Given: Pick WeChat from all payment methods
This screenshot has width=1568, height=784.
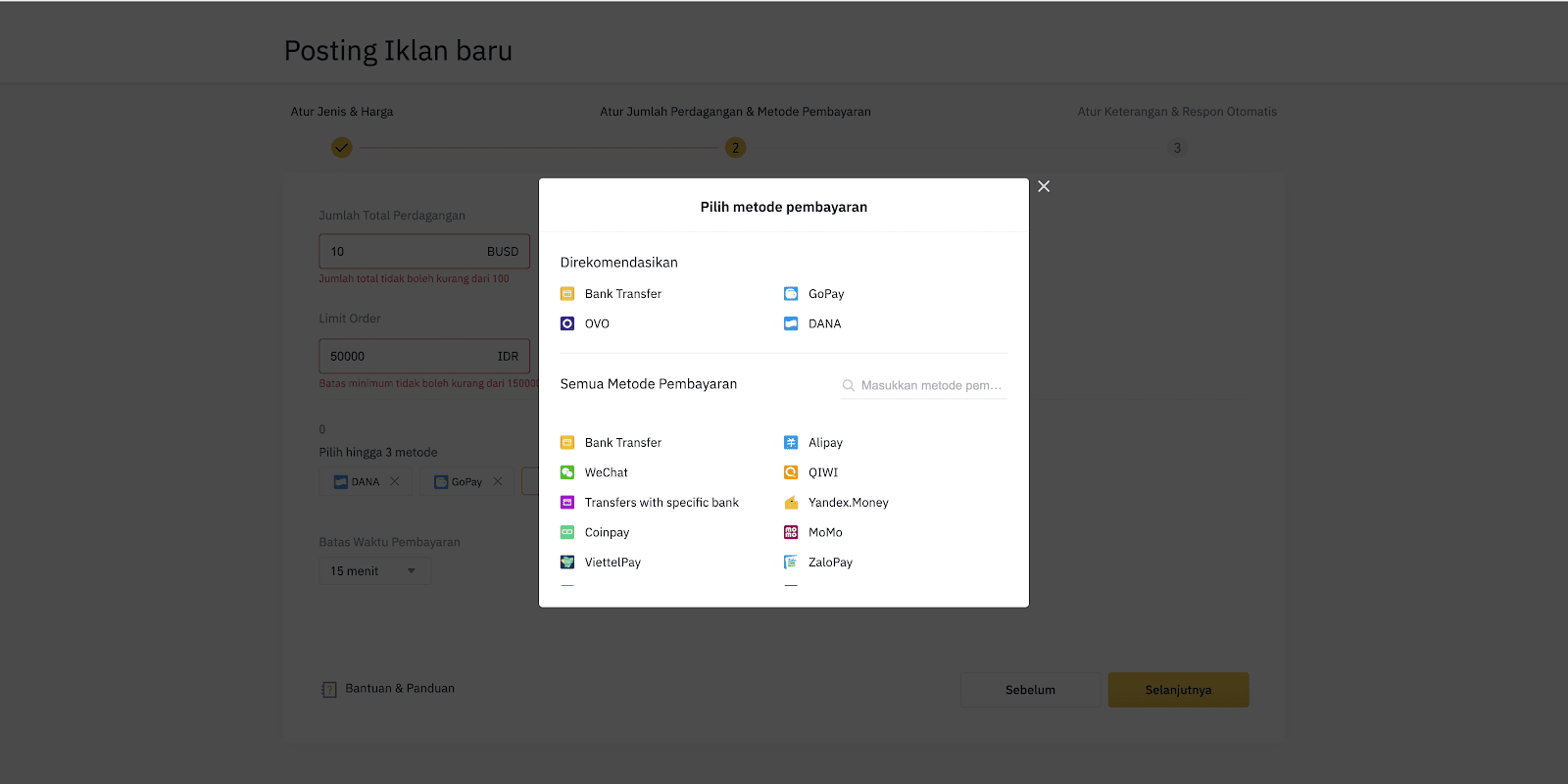Looking at the screenshot, I should coord(607,472).
